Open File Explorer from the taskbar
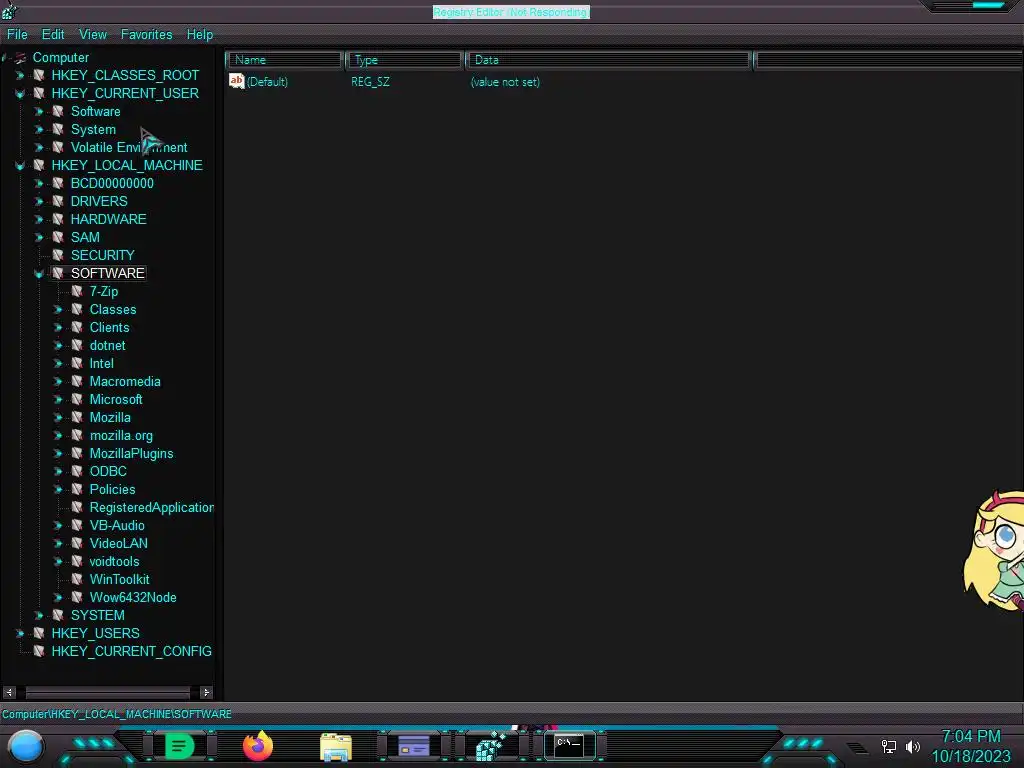 pyautogui.click(x=336, y=747)
